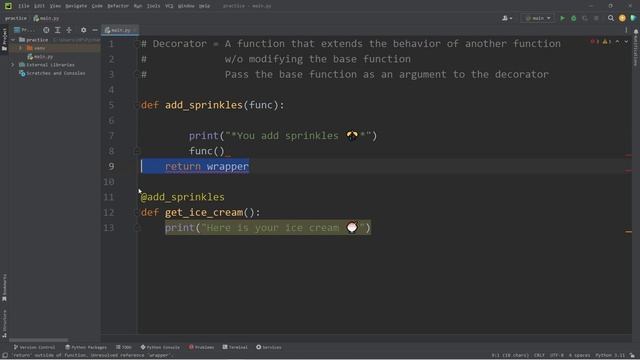This screenshot has height=360, width=640.
Task: Click the error count indicator in editor corner
Action: click(x=595, y=42)
